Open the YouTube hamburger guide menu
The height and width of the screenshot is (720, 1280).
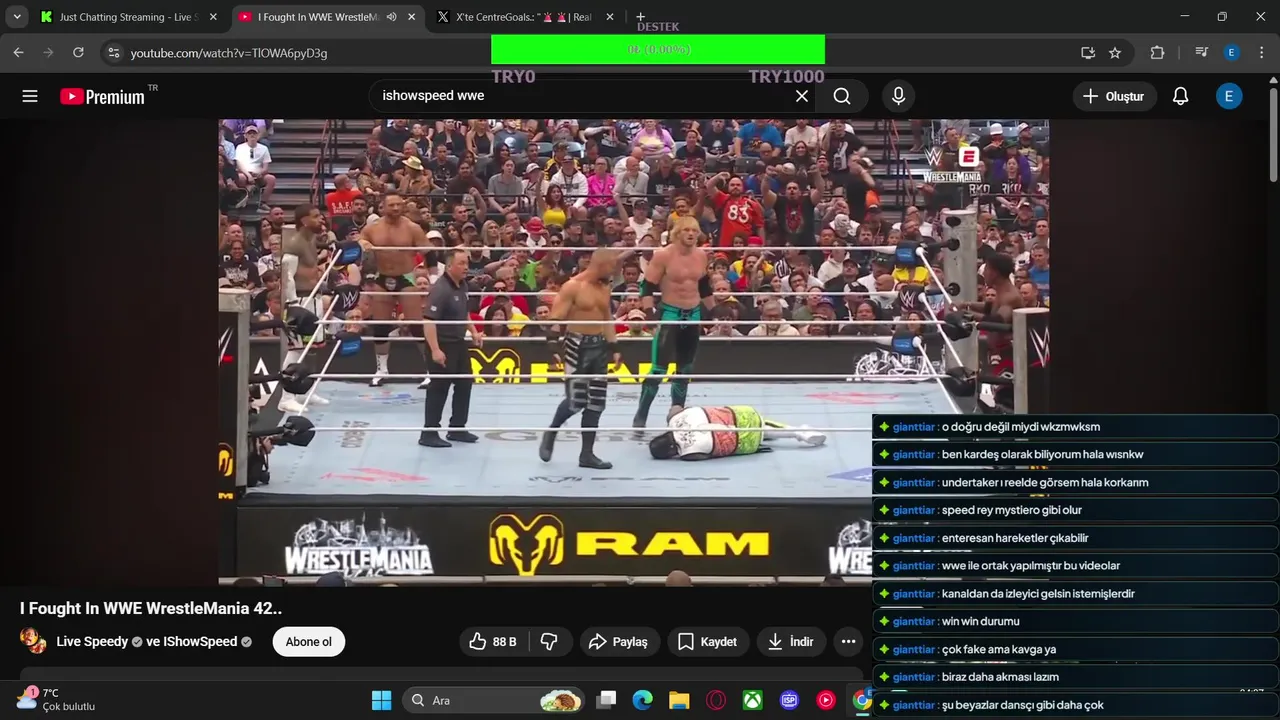coord(30,96)
